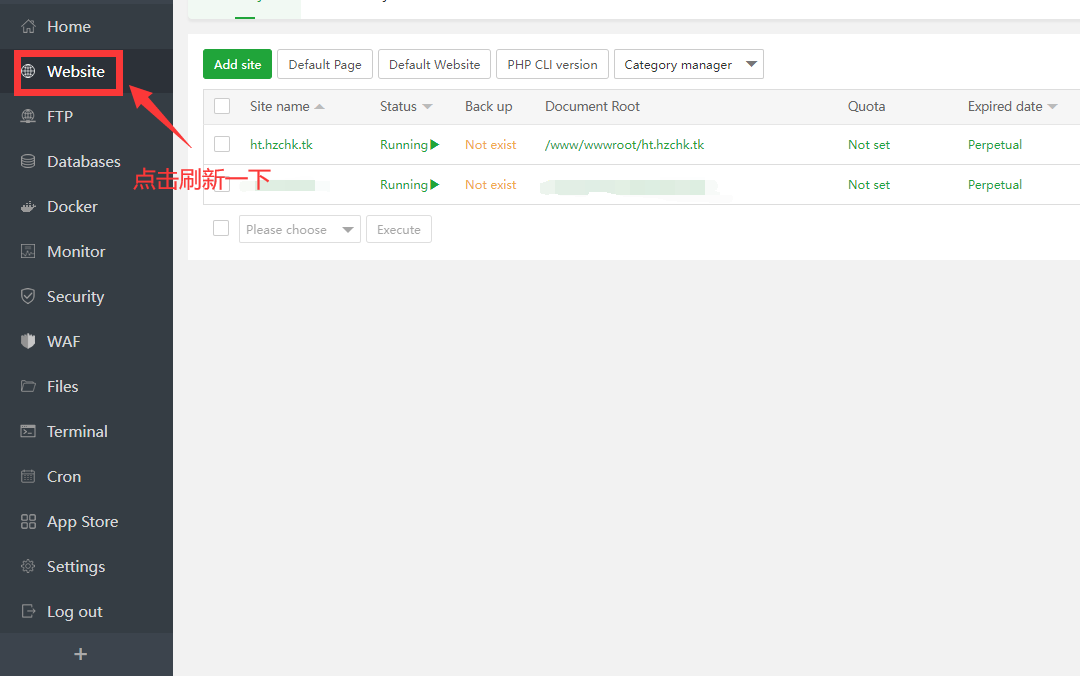Open the Files menu item
This screenshot has height=676, width=1080.
(x=62, y=387)
